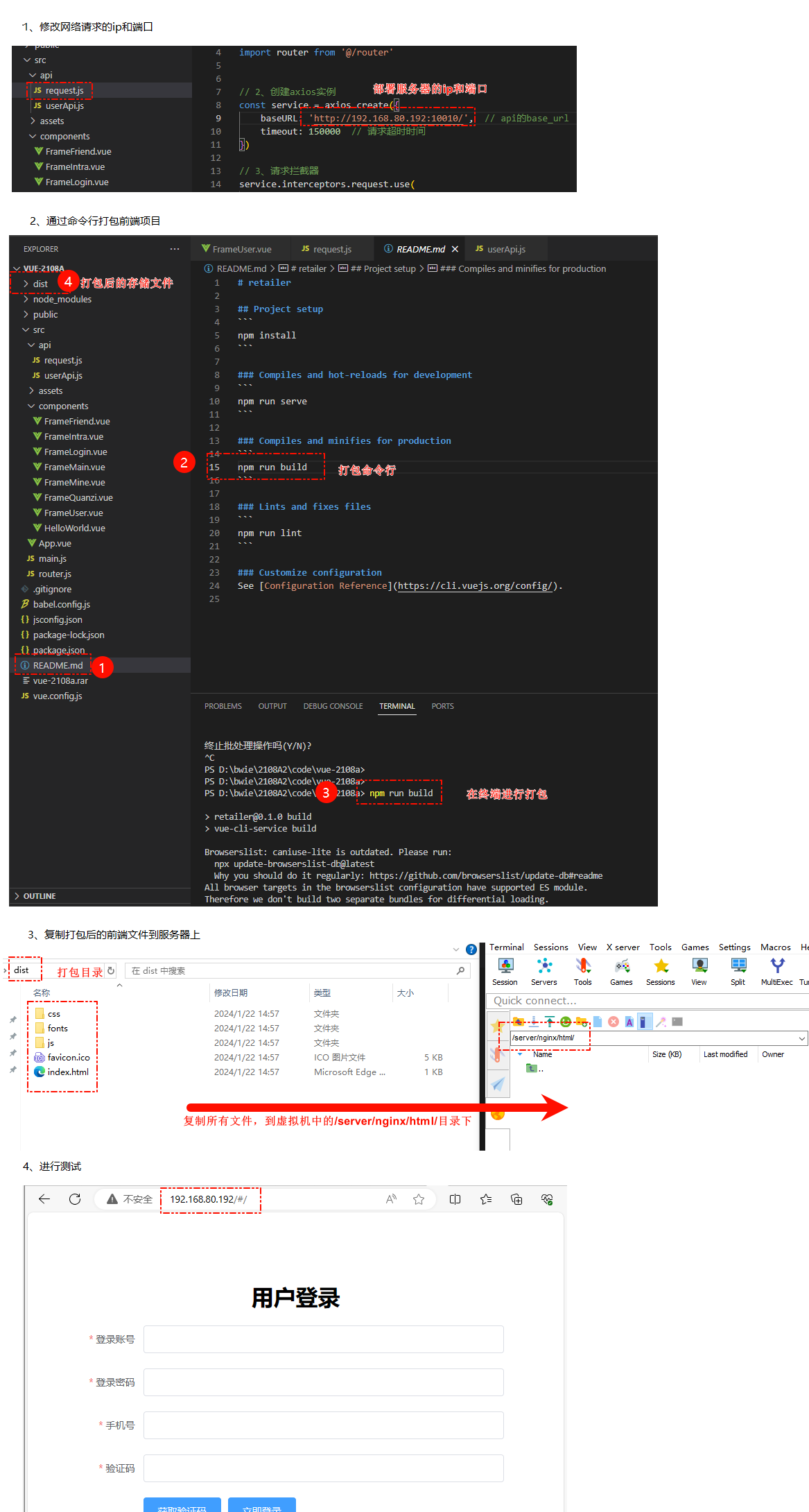Click the Split toolbar icon in MobaXterm
This screenshot has width=809, height=1512.
tap(738, 965)
